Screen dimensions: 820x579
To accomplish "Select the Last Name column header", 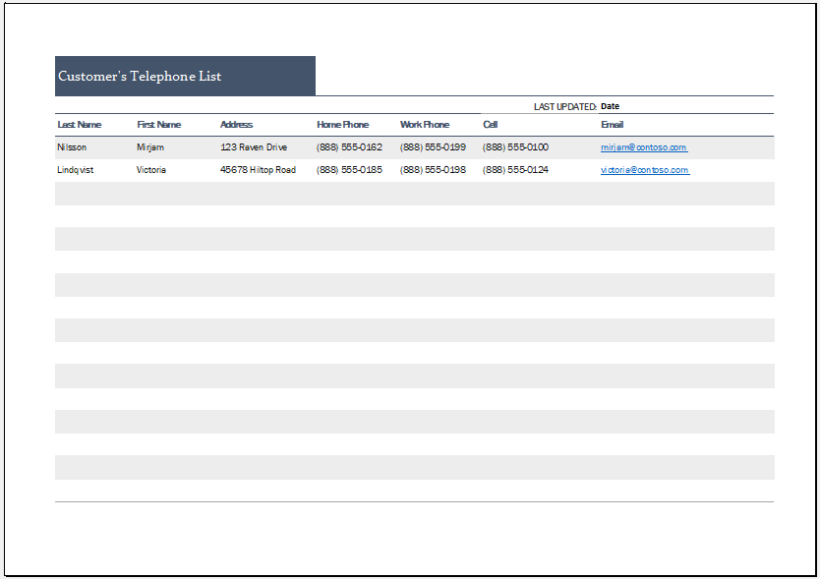I will click(80, 125).
